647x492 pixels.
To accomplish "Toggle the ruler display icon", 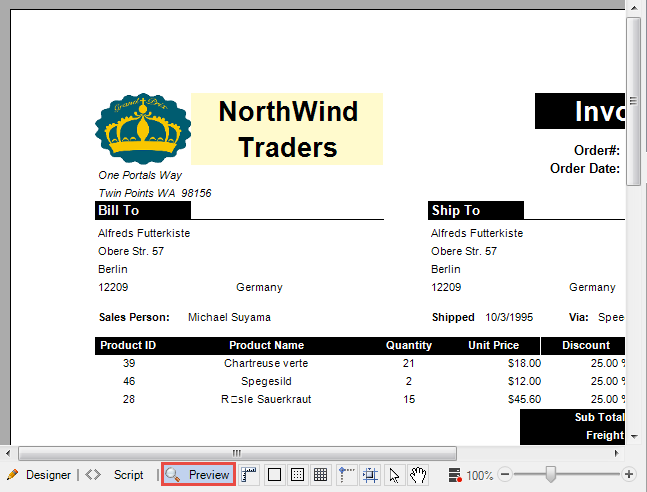I will pos(249,475).
